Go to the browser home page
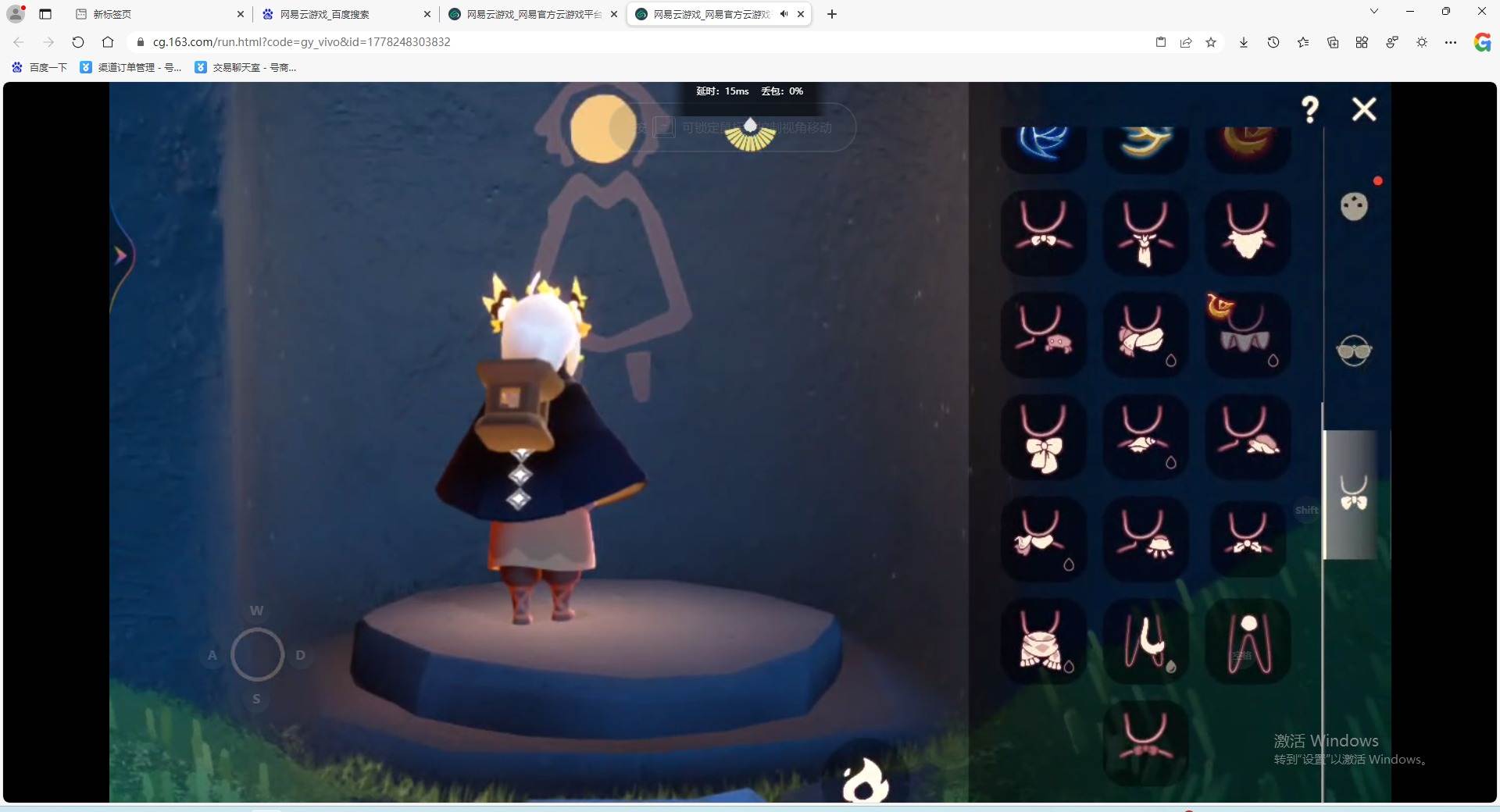The image size is (1500, 812). pos(108,42)
